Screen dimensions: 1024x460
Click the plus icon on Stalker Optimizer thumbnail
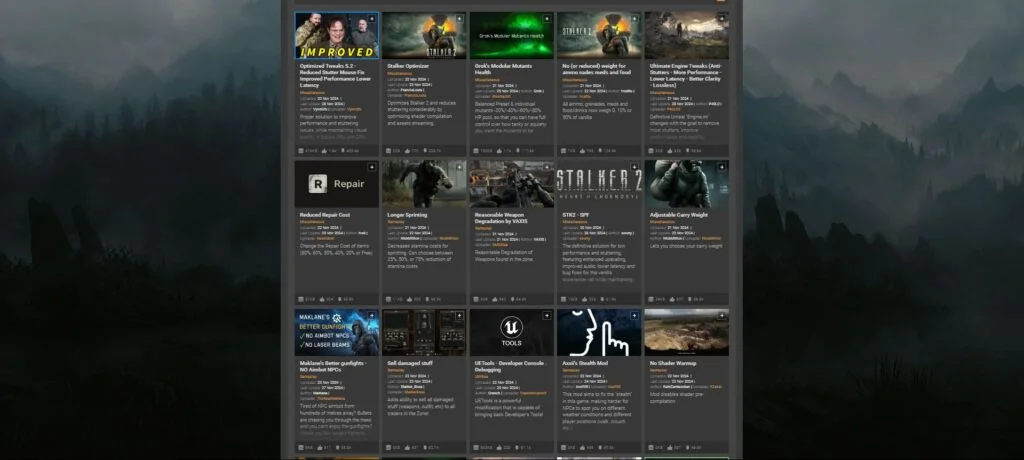pos(459,19)
